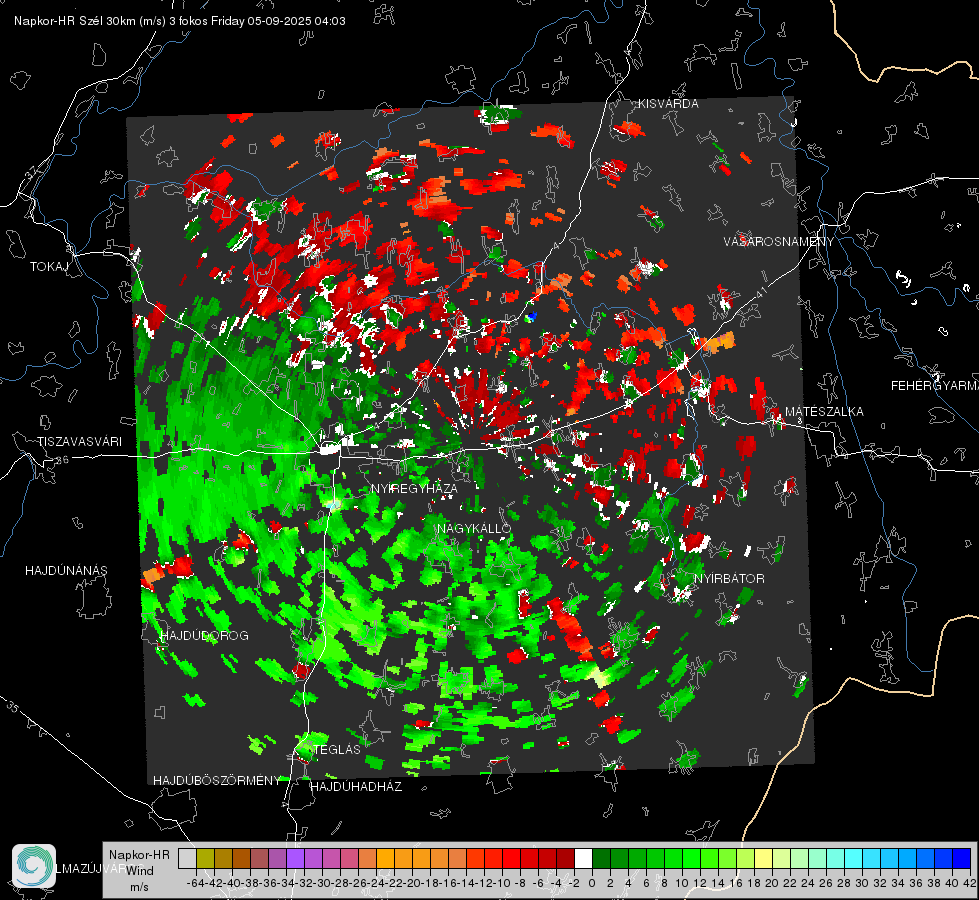Select the white legend swatch between -2 and 0
The image size is (979, 900).
583,858
